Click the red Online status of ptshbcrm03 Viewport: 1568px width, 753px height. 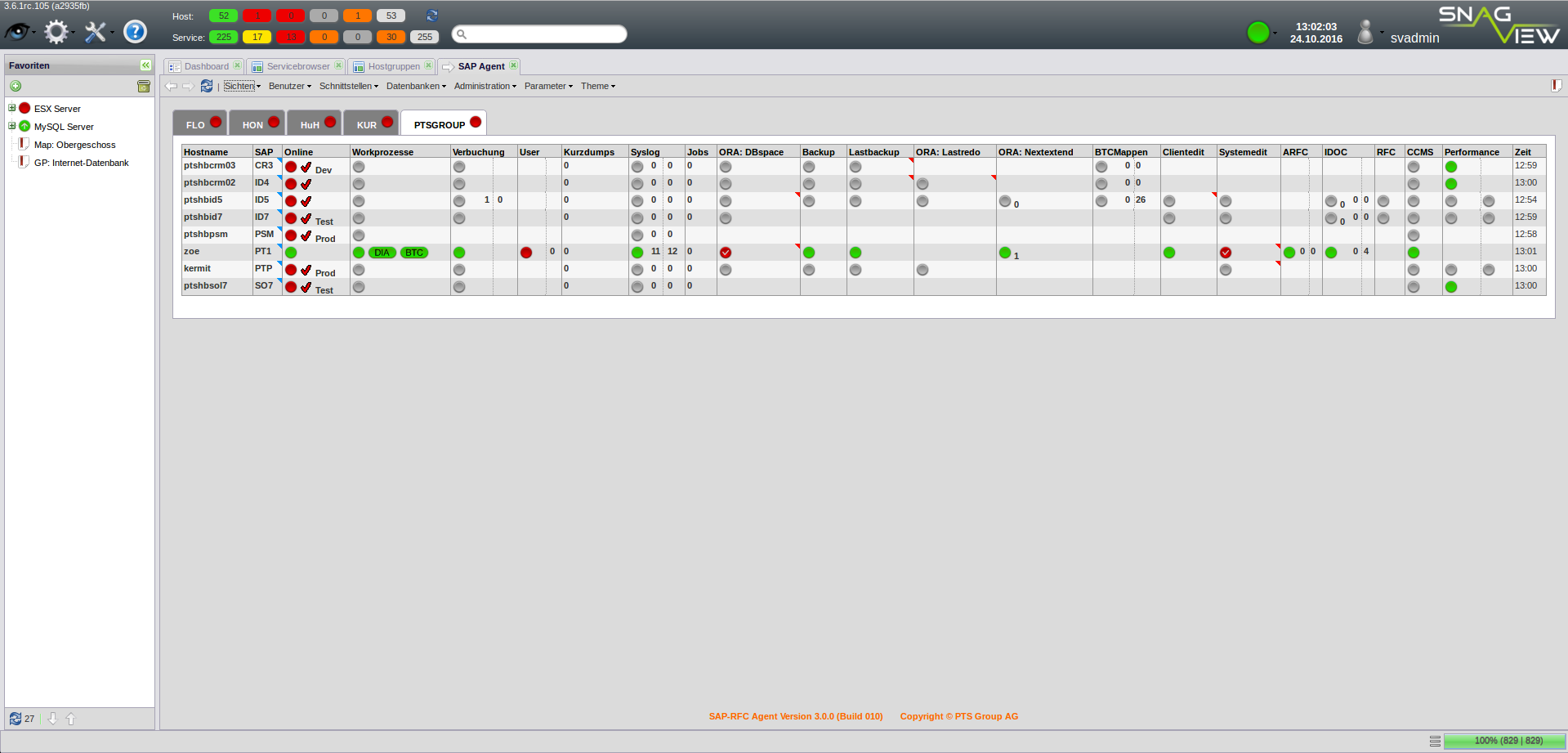point(291,167)
